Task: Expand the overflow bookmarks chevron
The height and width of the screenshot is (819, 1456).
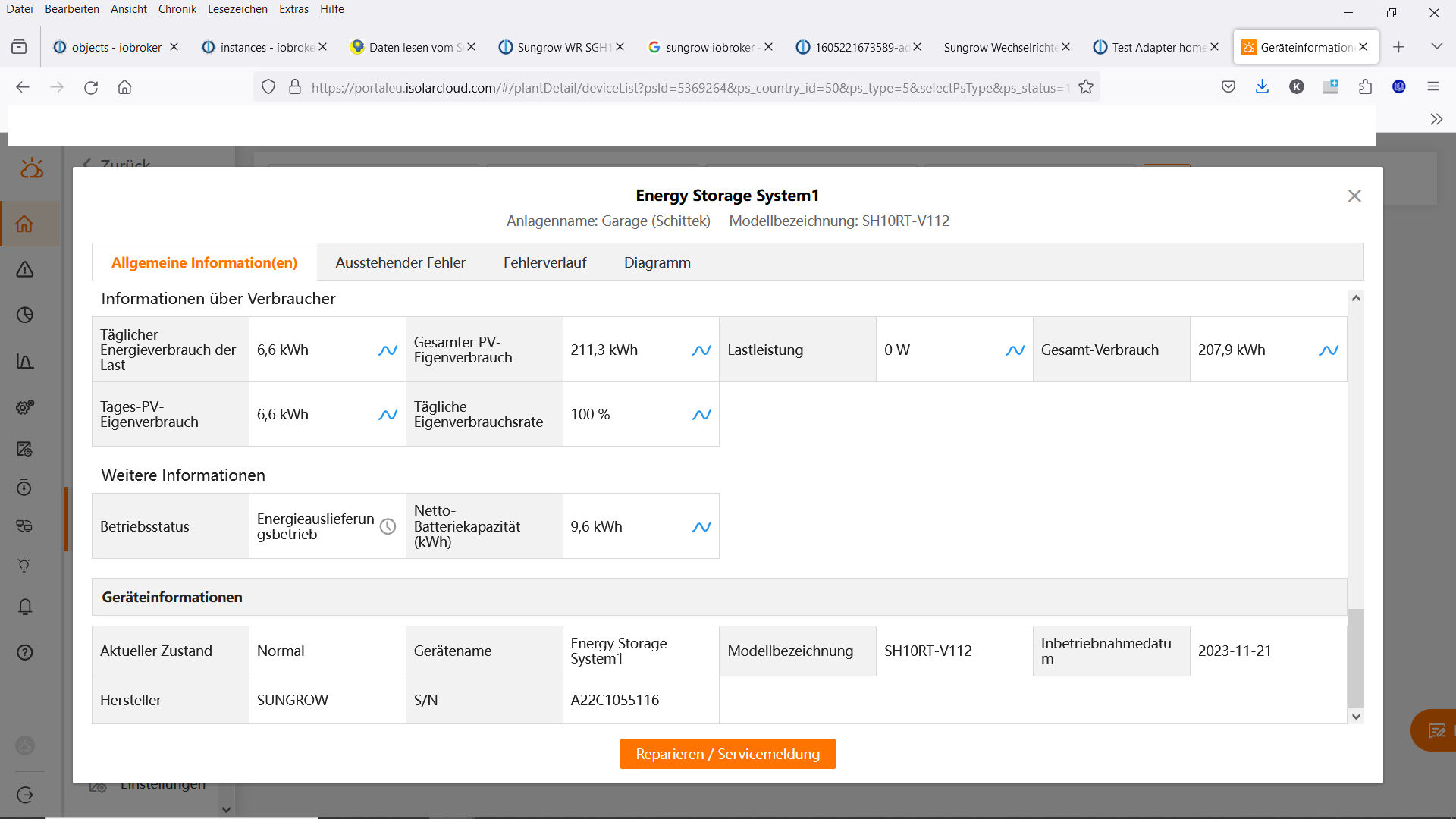Action: tap(1436, 119)
